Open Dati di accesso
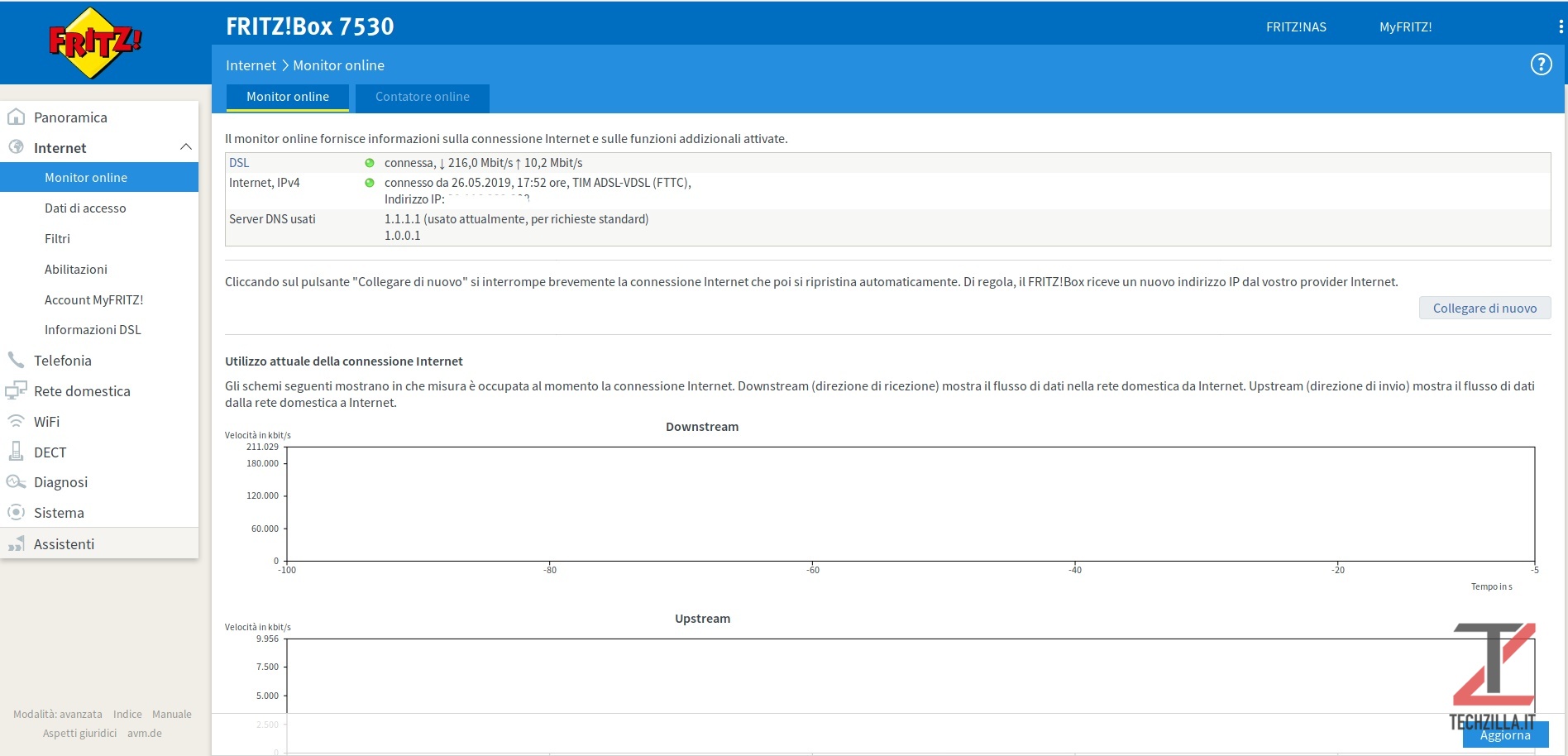Image resolution: width=1568 pixels, height=756 pixels. click(85, 208)
